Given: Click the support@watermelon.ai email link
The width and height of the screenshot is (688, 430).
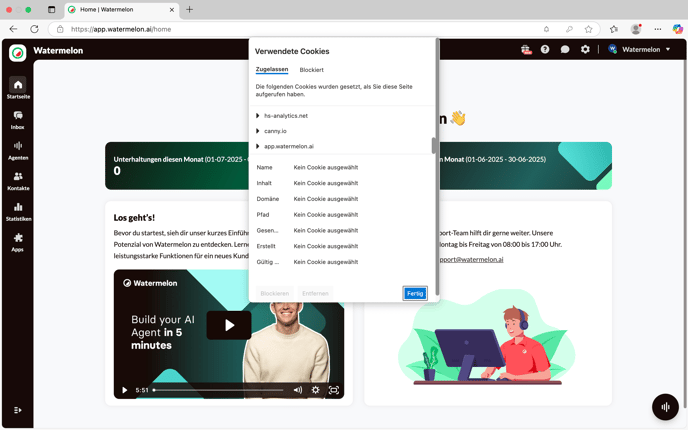Looking at the screenshot, I should click(x=471, y=259).
